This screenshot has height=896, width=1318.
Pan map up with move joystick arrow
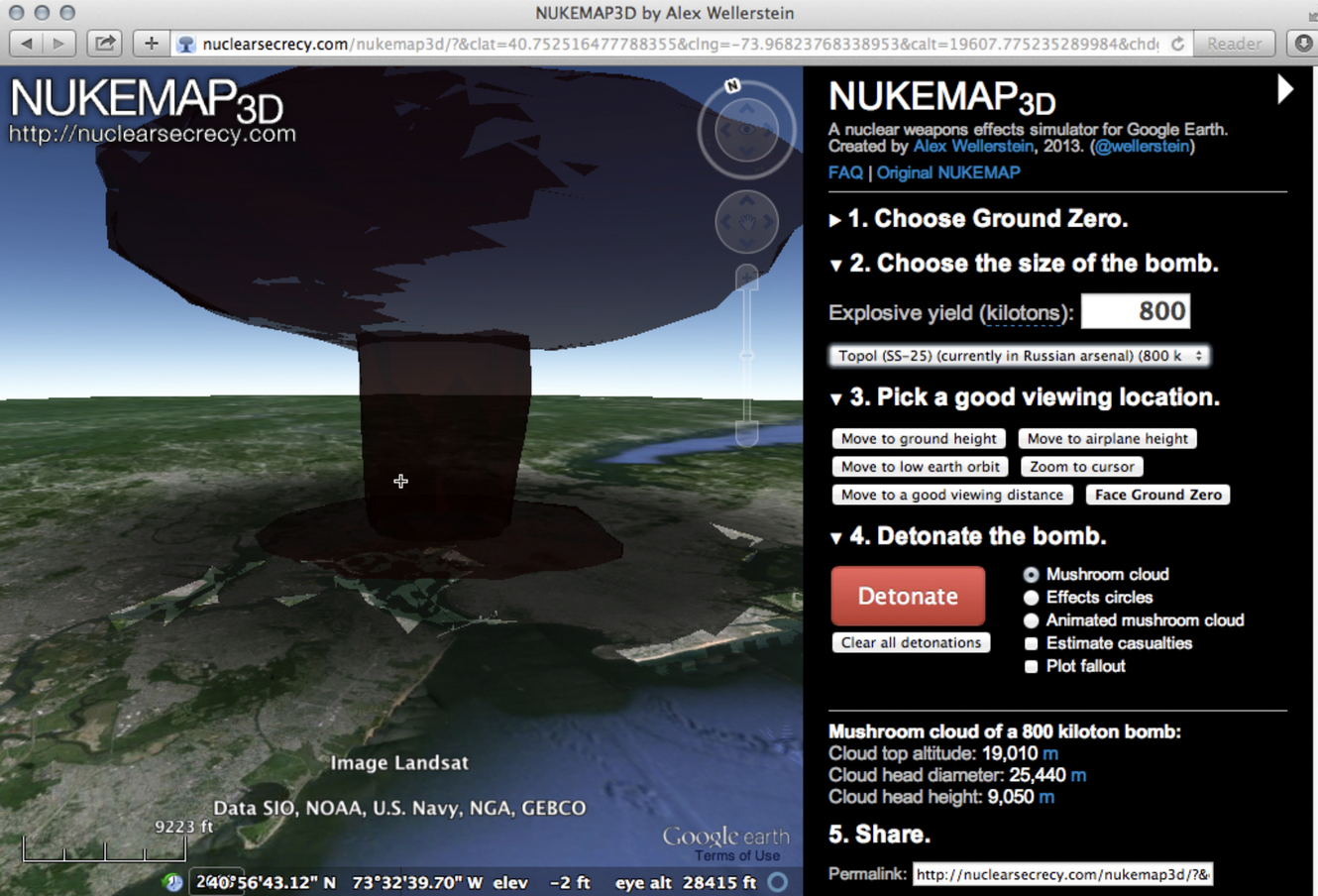[746, 202]
